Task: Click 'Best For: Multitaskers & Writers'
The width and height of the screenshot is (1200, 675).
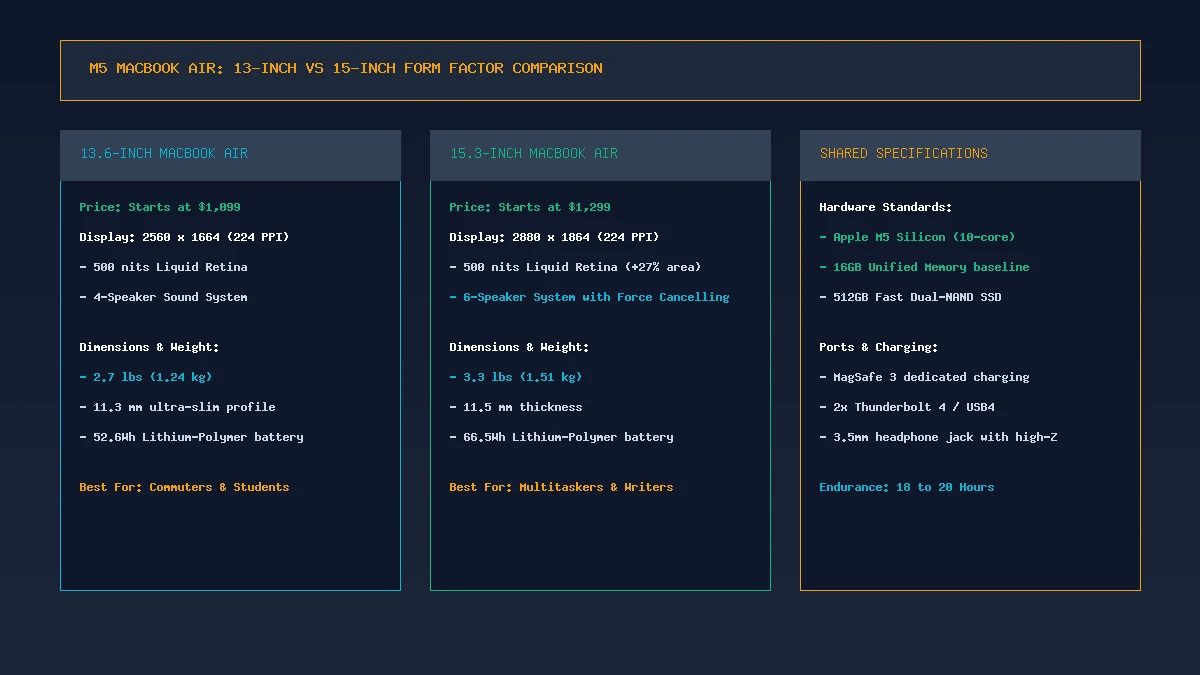Action: point(561,487)
